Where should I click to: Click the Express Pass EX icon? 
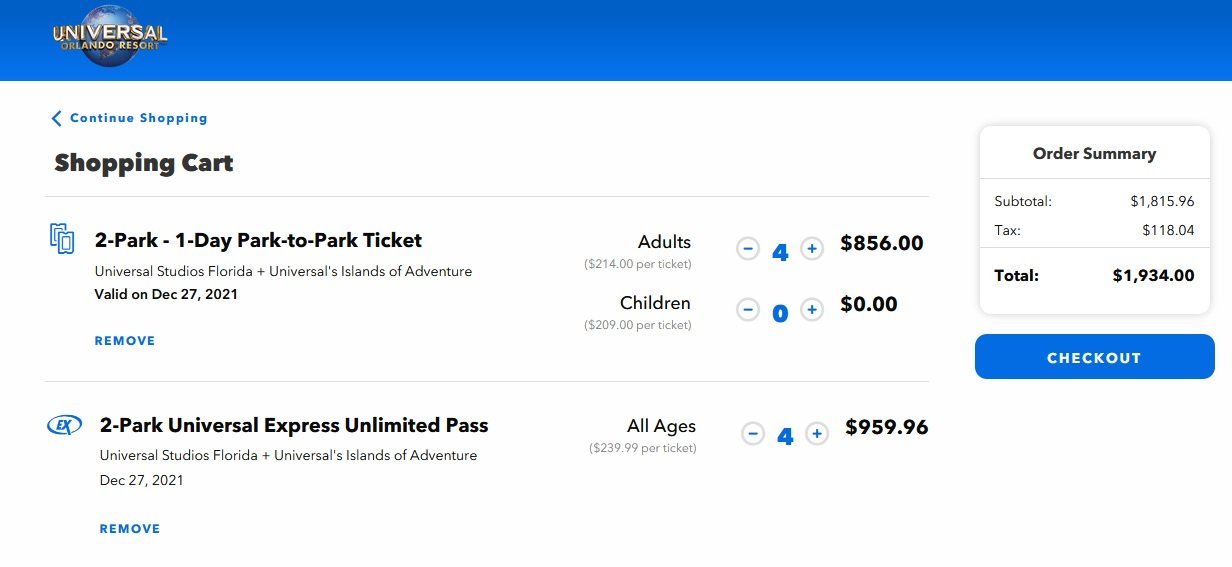pyautogui.click(x=65, y=426)
